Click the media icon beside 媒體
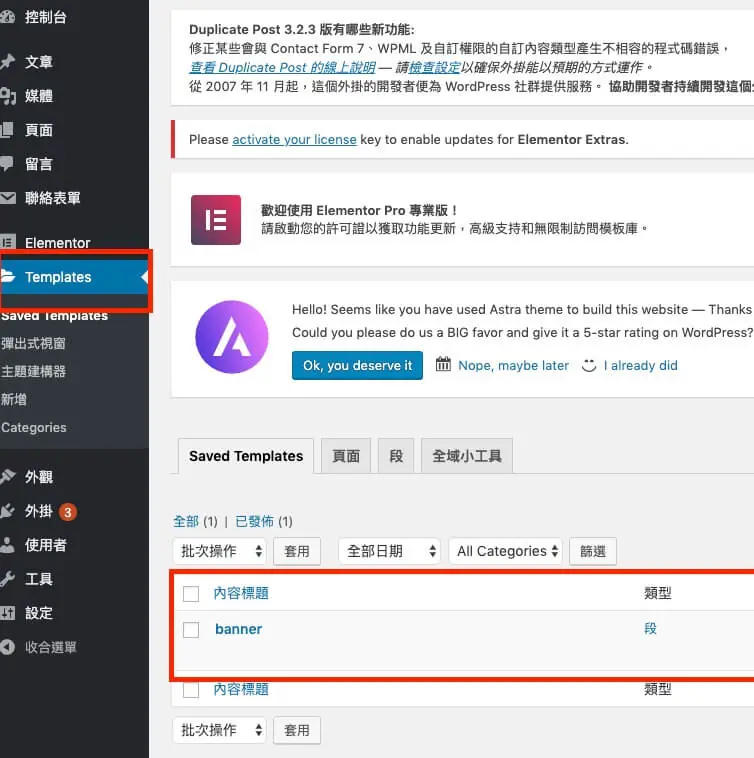This screenshot has width=754, height=758. (7, 96)
